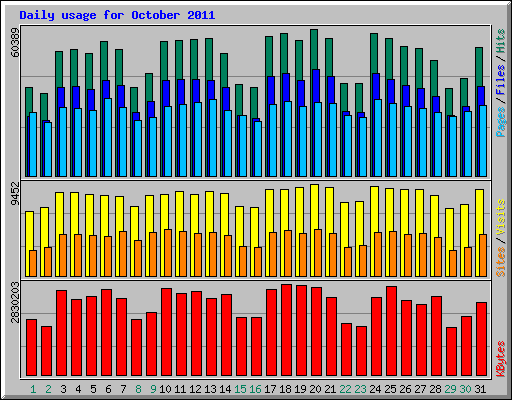
Task: Select the red KBytes bar for day 25
Action: (x=391, y=331)
